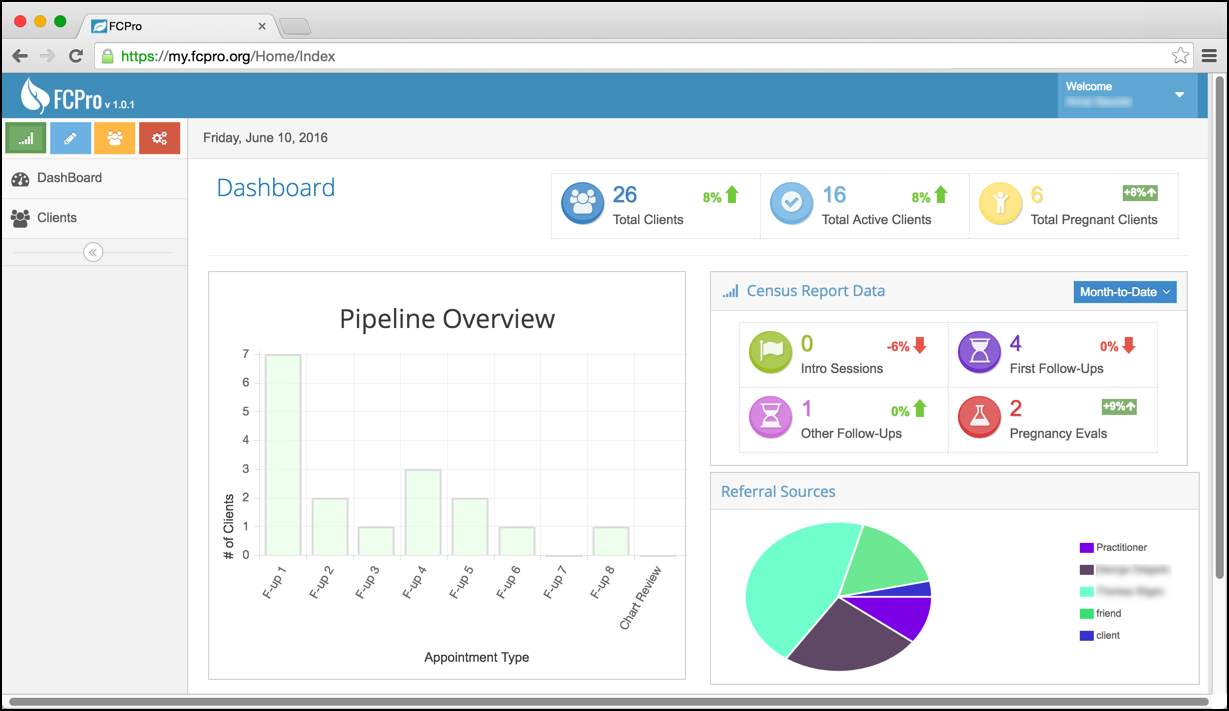This screenshot has width=1229, height=711.
Task: Click the Total Pregnant Clients yellow icon
Action: click(1000, 204)
